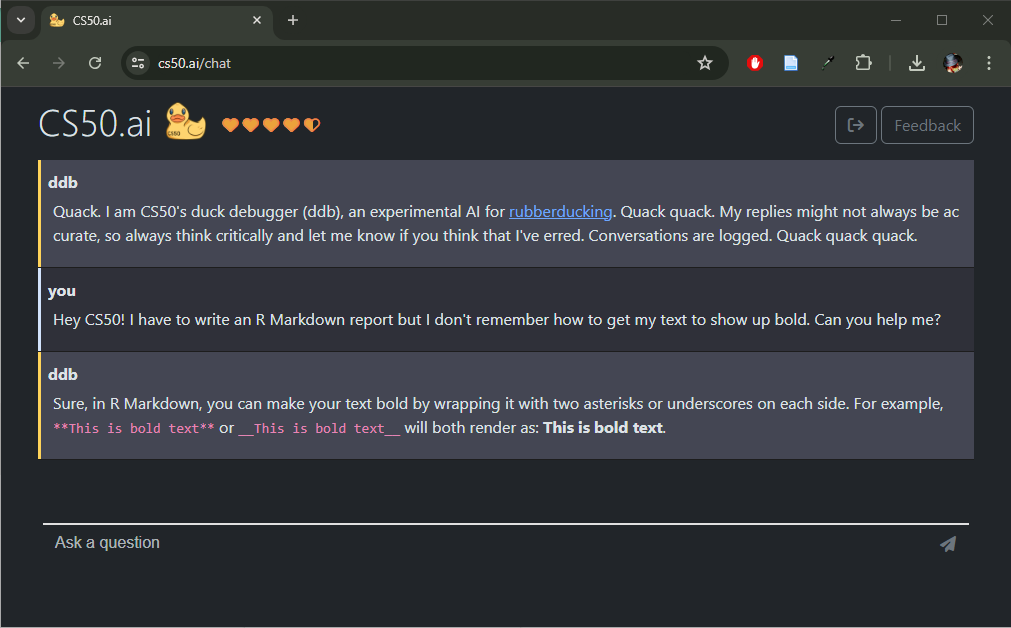Click the second 'ddb' sender label

click(63, 375)
